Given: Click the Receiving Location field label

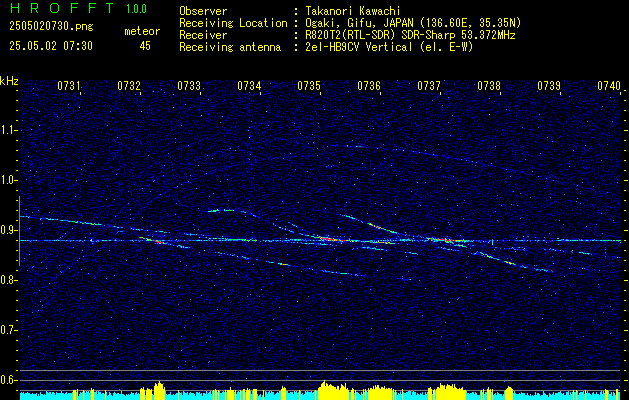Looking at the screenshot, I should click(233, 23).
